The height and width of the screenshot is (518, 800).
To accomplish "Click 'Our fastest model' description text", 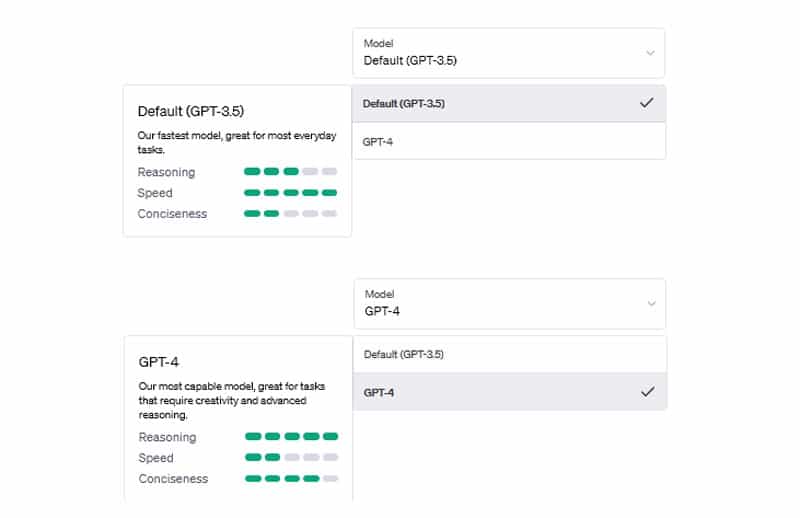I will point(237,142).
